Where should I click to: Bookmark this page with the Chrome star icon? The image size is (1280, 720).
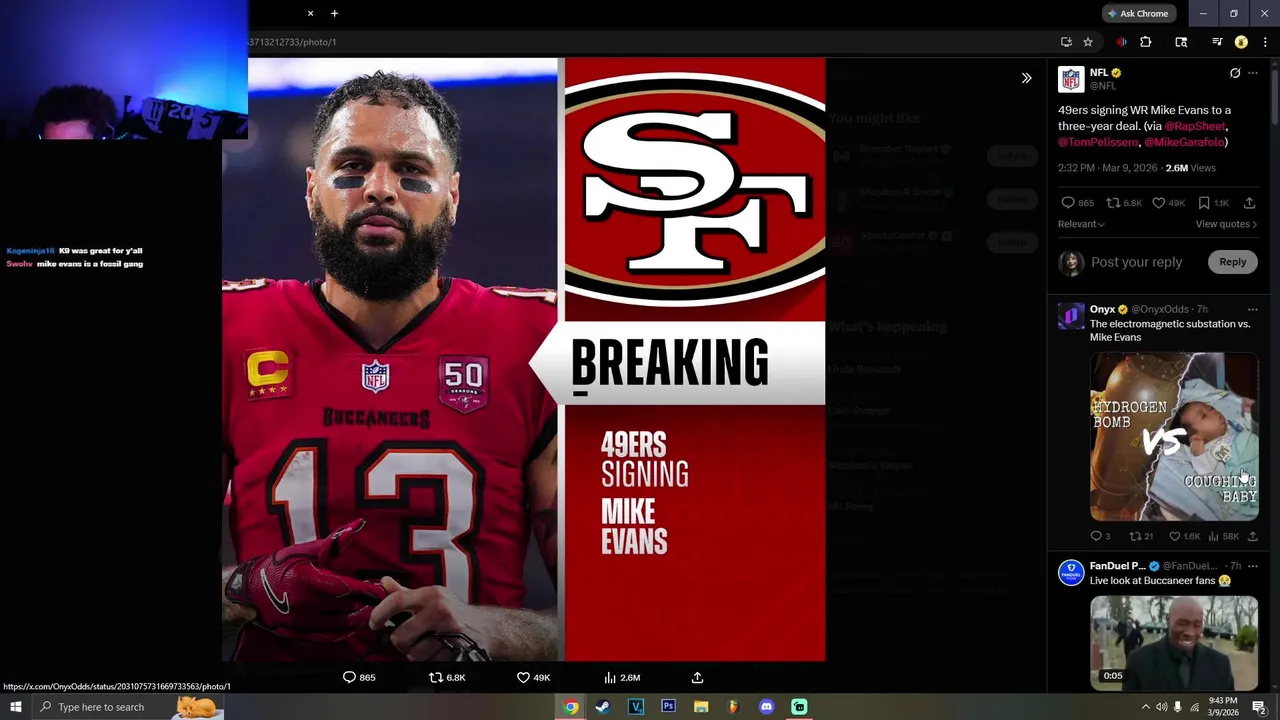(1088, 42)
